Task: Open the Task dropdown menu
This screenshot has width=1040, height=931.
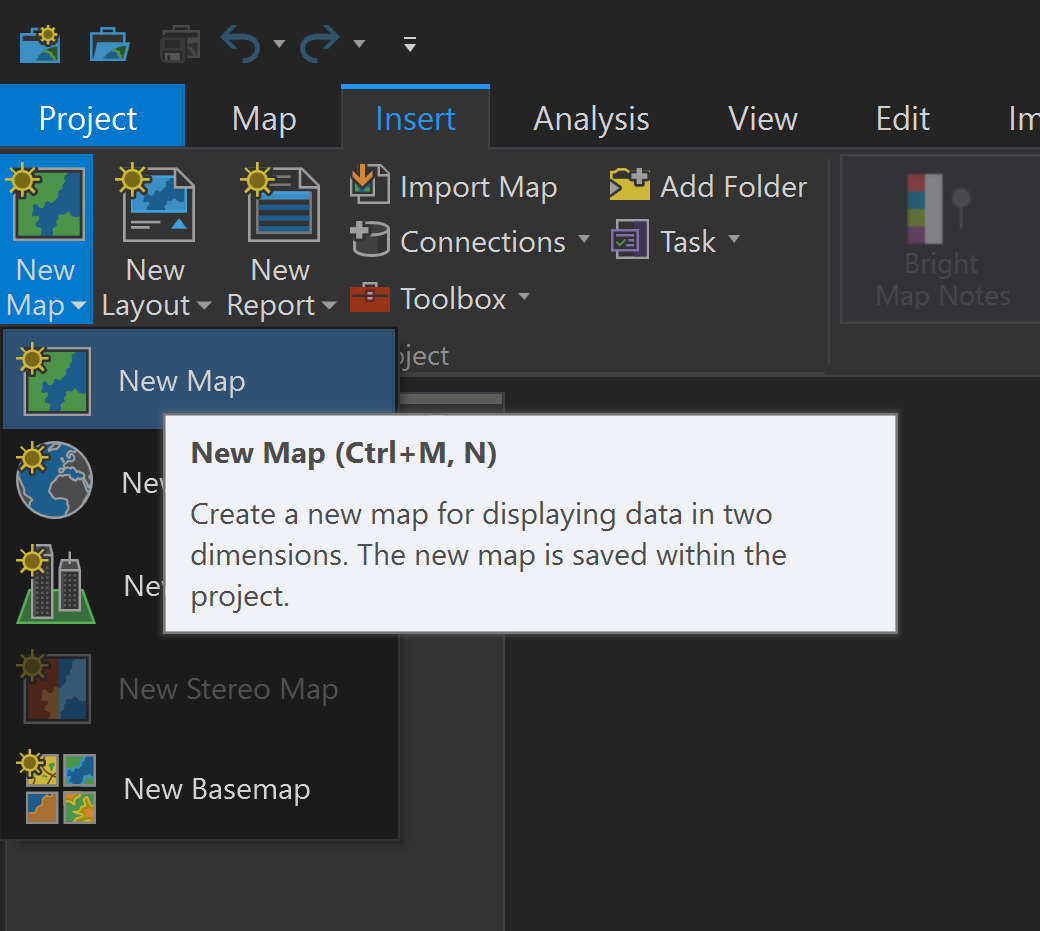Action: click(x=734, y=240)
